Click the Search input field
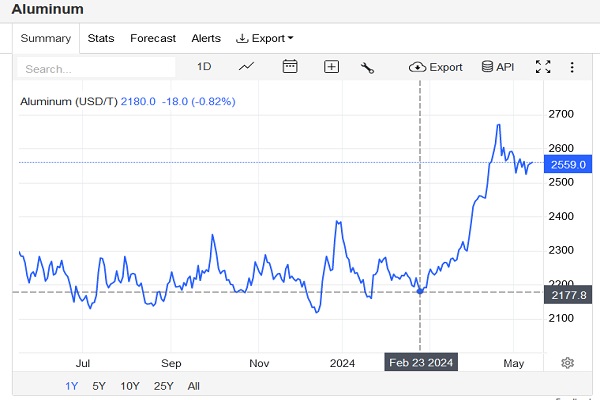 point(97,69)
